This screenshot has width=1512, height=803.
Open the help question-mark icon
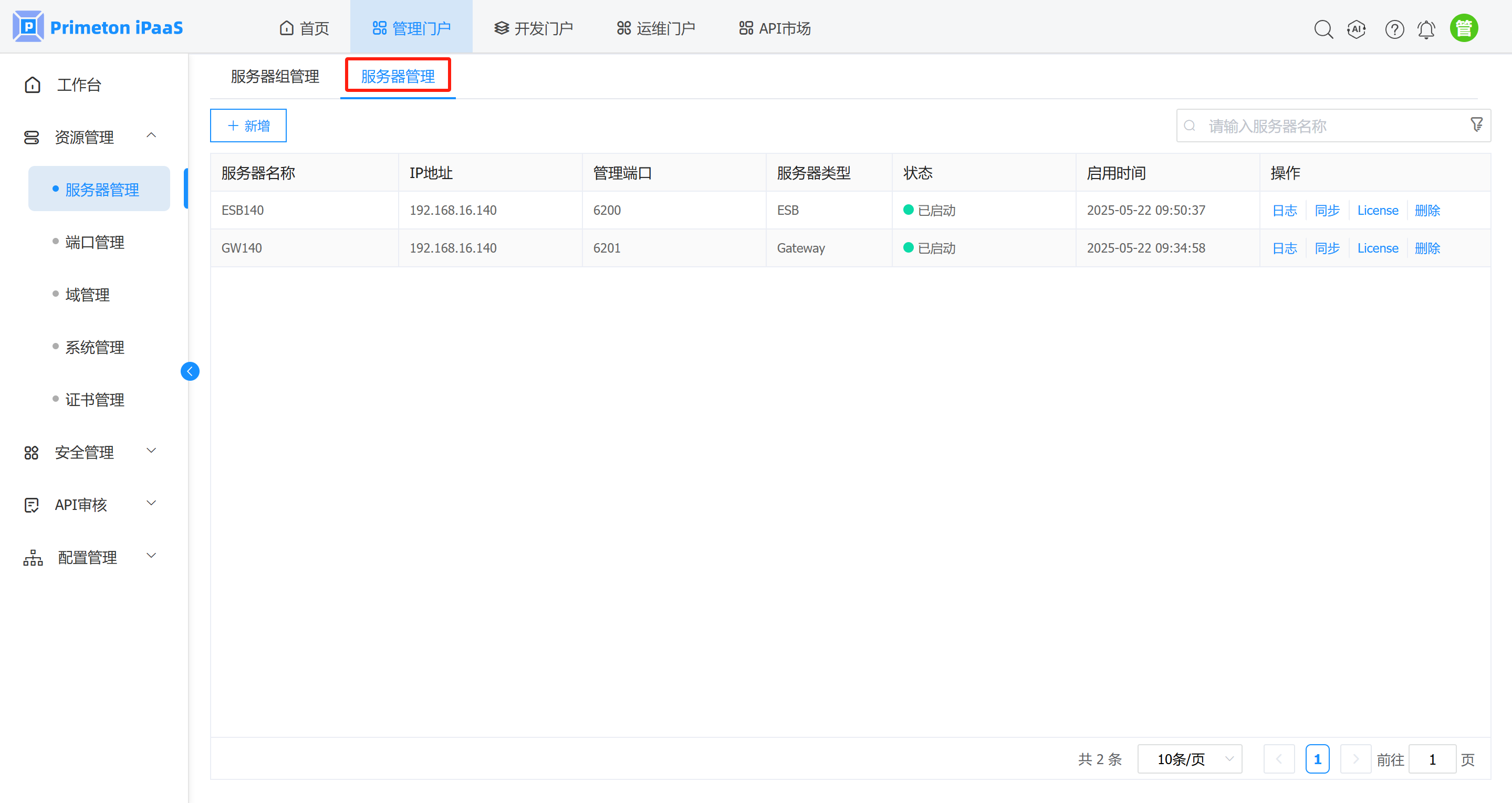(1394, 28)
